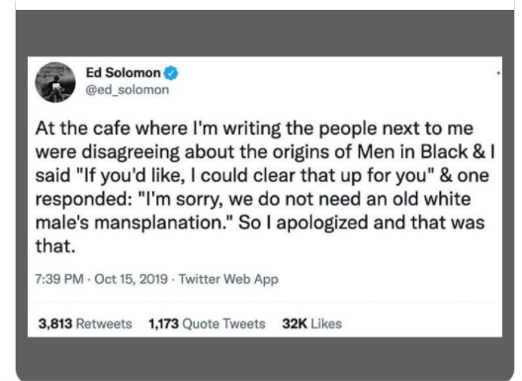Click the Ed Solomon display name

click(x=123, y=73)
